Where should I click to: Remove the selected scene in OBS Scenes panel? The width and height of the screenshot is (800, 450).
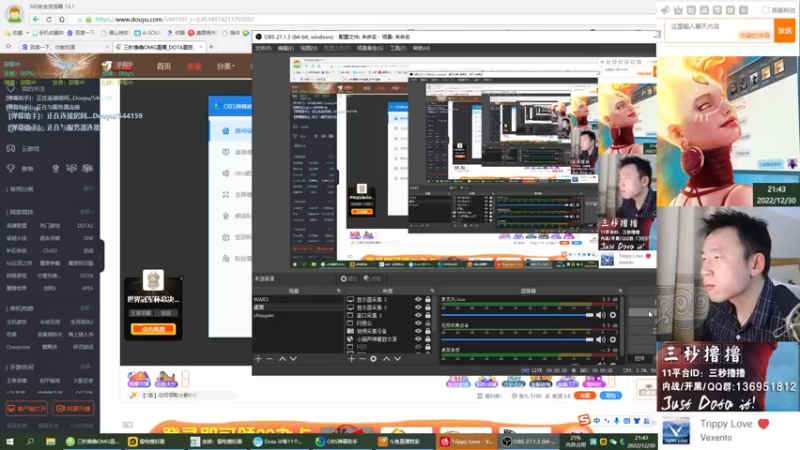[x=269, y=359]
